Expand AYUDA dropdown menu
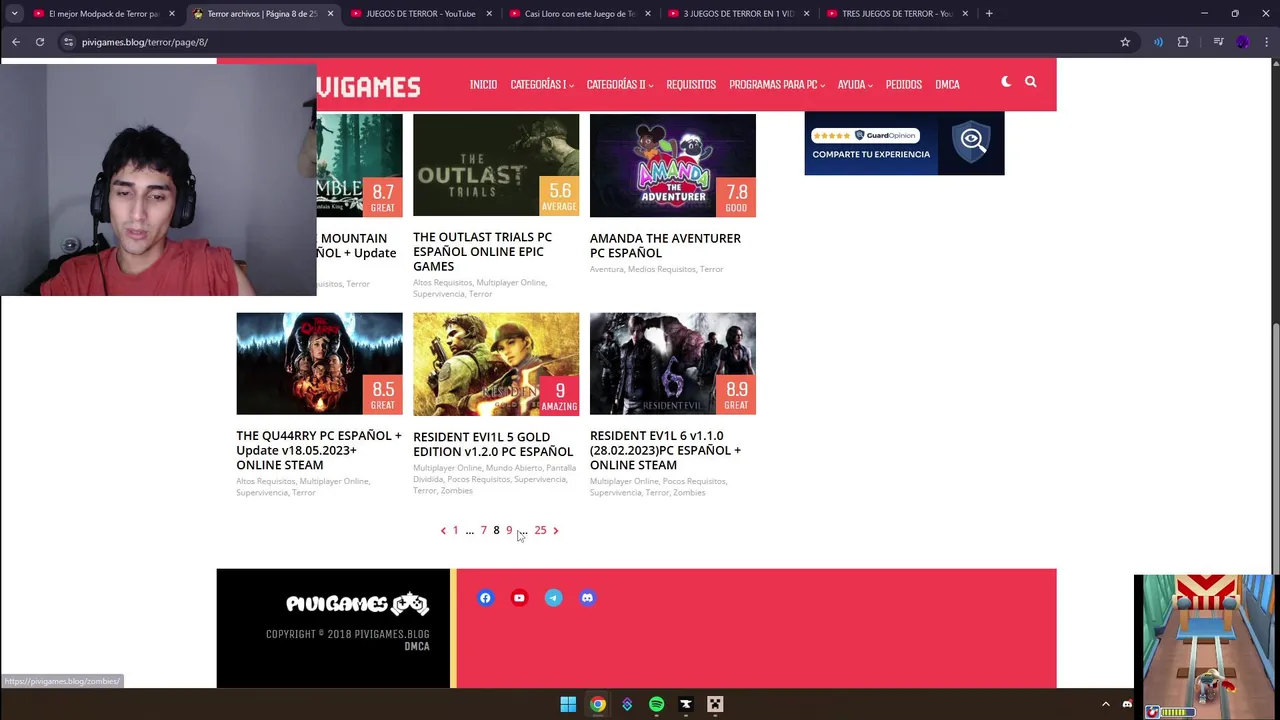Screen dimensions: 1280x720 pyautogui.click(x=855, y=84)
